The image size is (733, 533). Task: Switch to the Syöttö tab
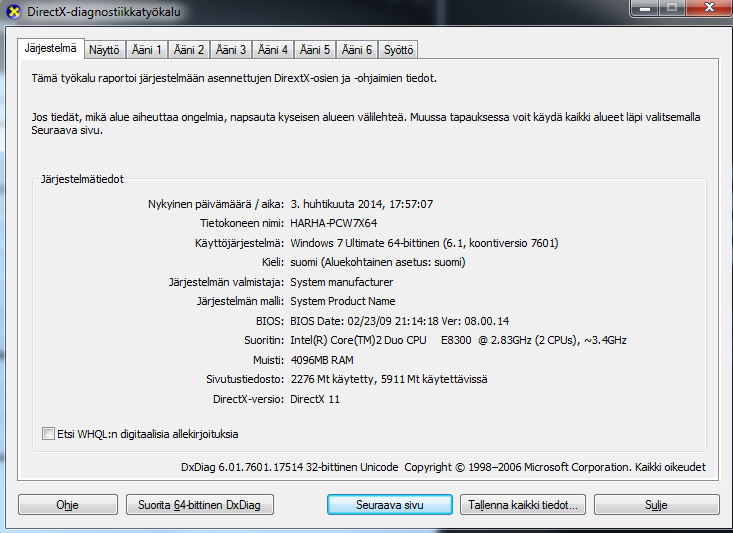[398, 50]
